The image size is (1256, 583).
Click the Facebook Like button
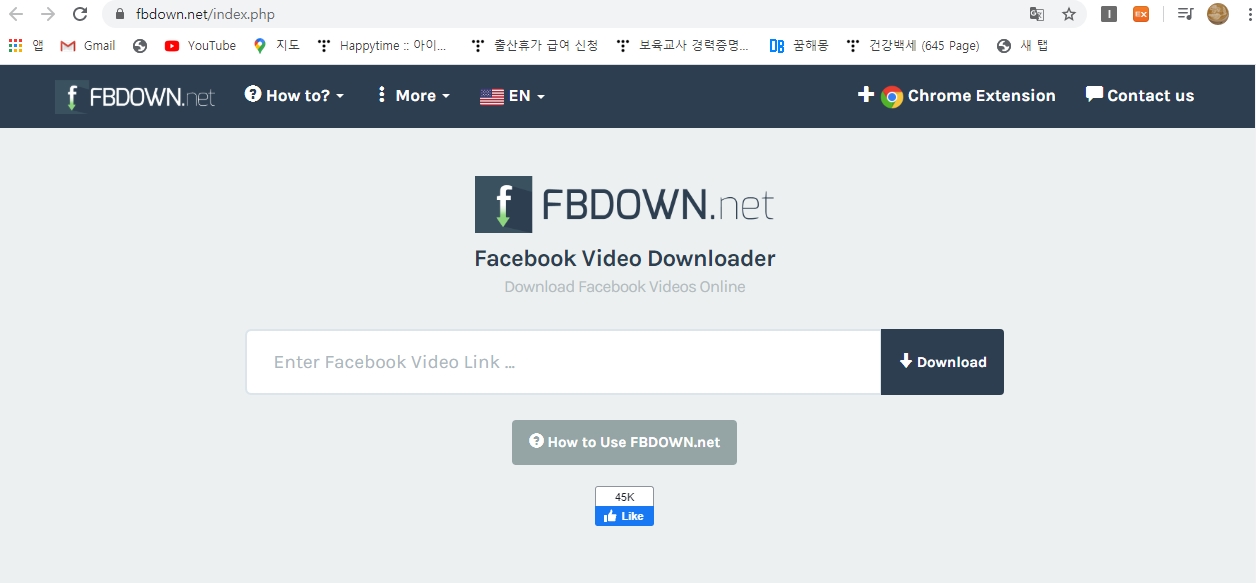click(x=624, y=516)
